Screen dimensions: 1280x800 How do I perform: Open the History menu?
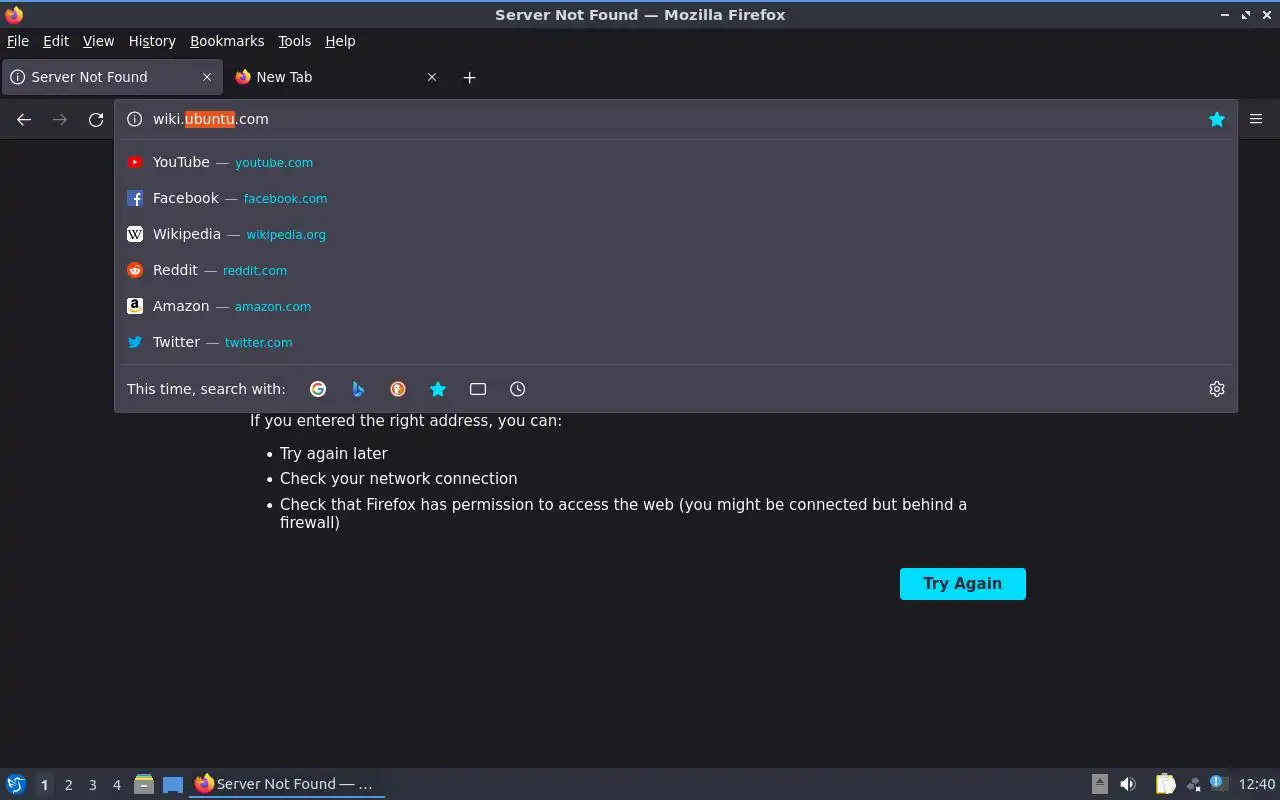(152, 41)
